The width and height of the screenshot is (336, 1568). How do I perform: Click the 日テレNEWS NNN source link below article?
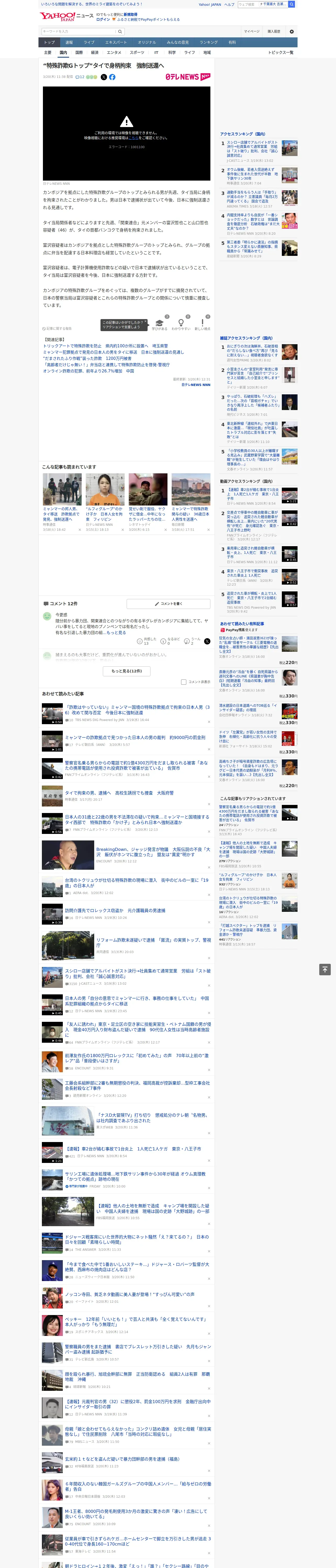(195, 385)
